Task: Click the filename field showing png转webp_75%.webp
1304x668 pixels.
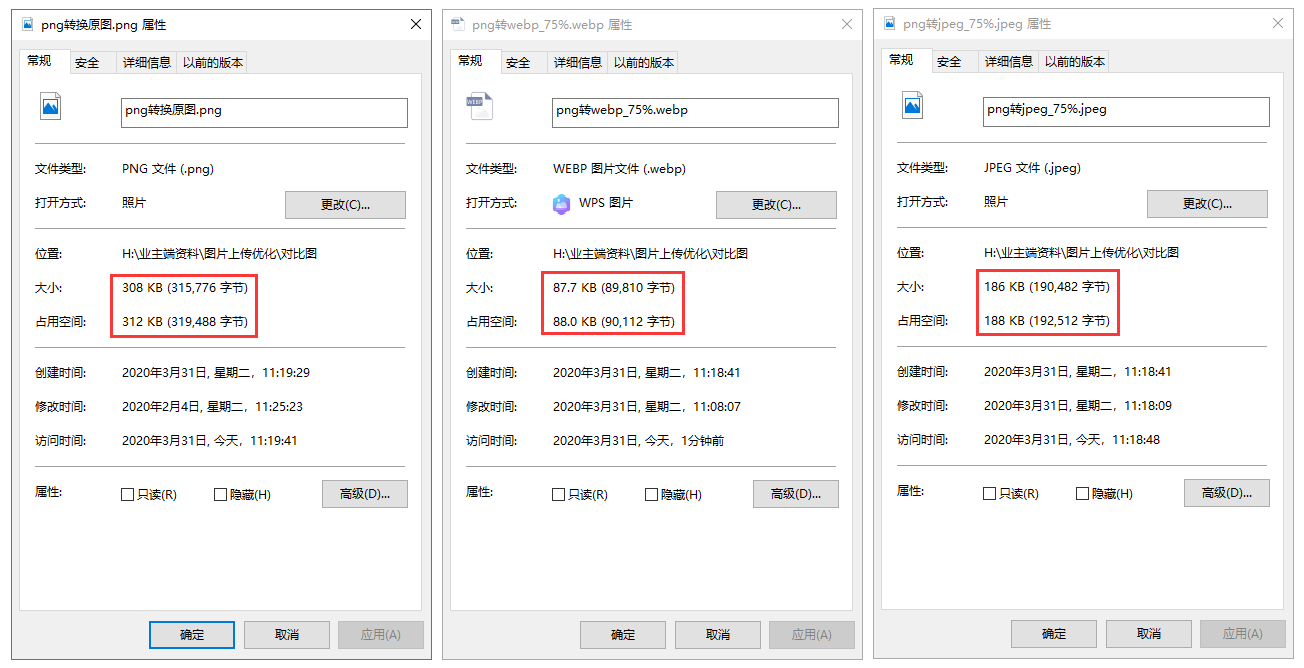Action: [695, 113]
